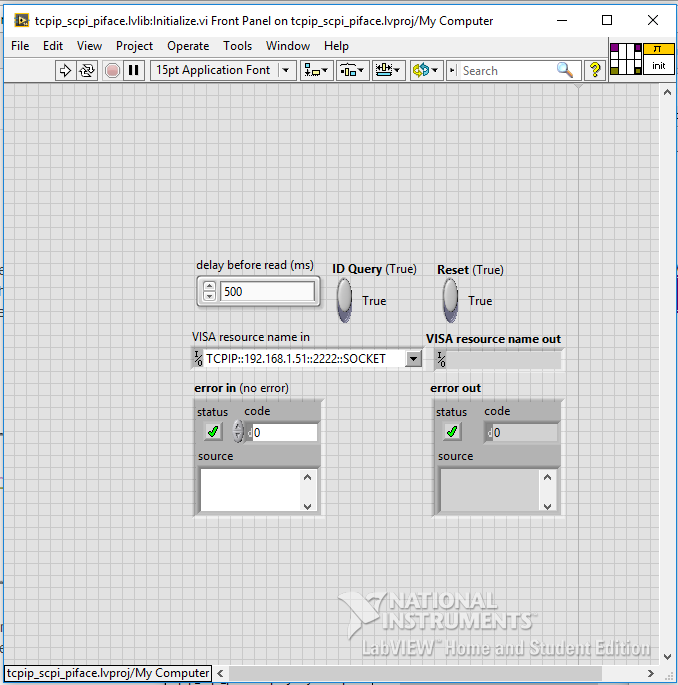Image resolution: width=678 pixels, height=685 pixels.
Task: Start Run Continuously mode
Action: [87, 70]
